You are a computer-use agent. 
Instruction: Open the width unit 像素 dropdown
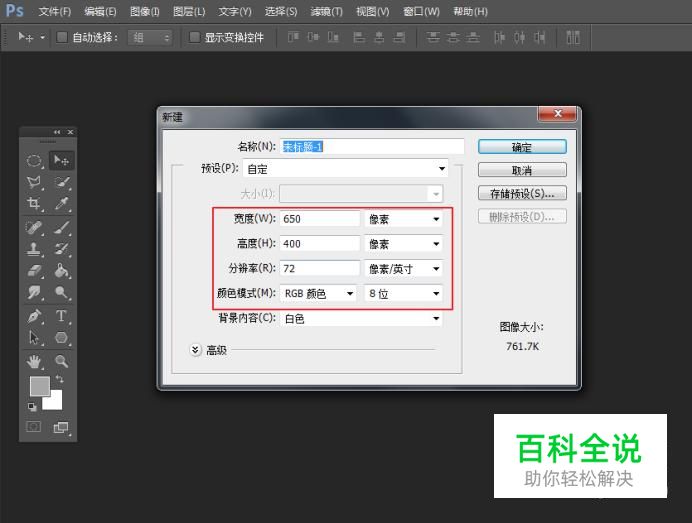(403, 219)
